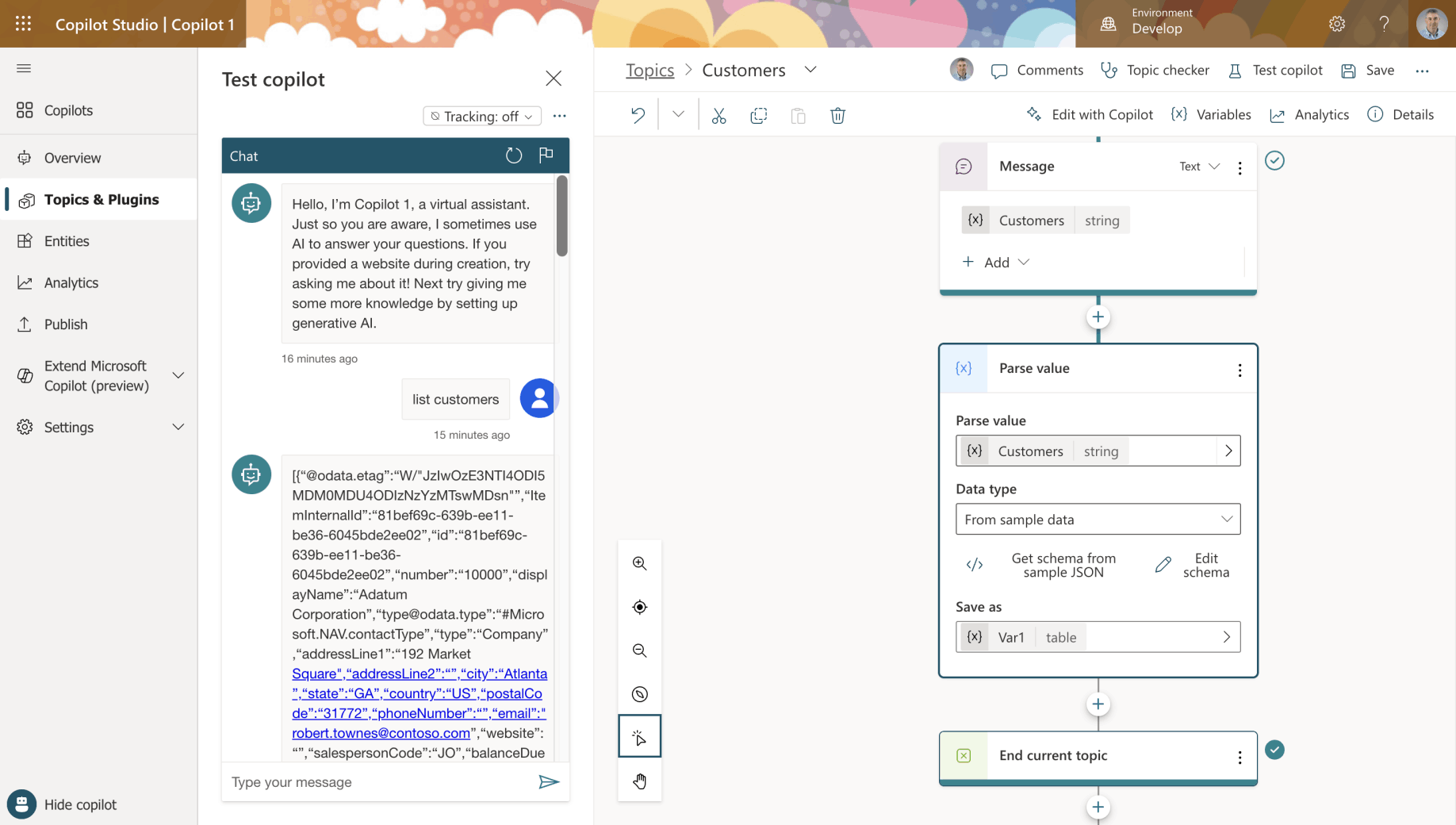Click robert.townes@contoso.com link in chat

pos(381,733)
